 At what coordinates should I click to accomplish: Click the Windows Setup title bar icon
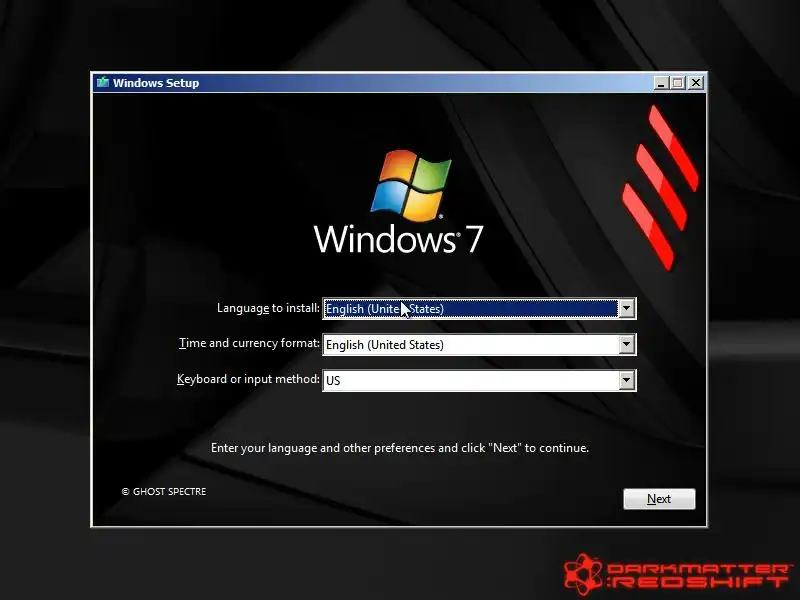[x=103, y=82]
